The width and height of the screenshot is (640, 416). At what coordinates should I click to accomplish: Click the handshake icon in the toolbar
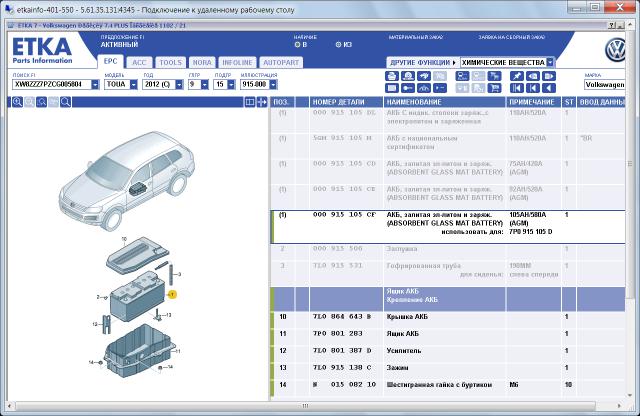(424, 76)
